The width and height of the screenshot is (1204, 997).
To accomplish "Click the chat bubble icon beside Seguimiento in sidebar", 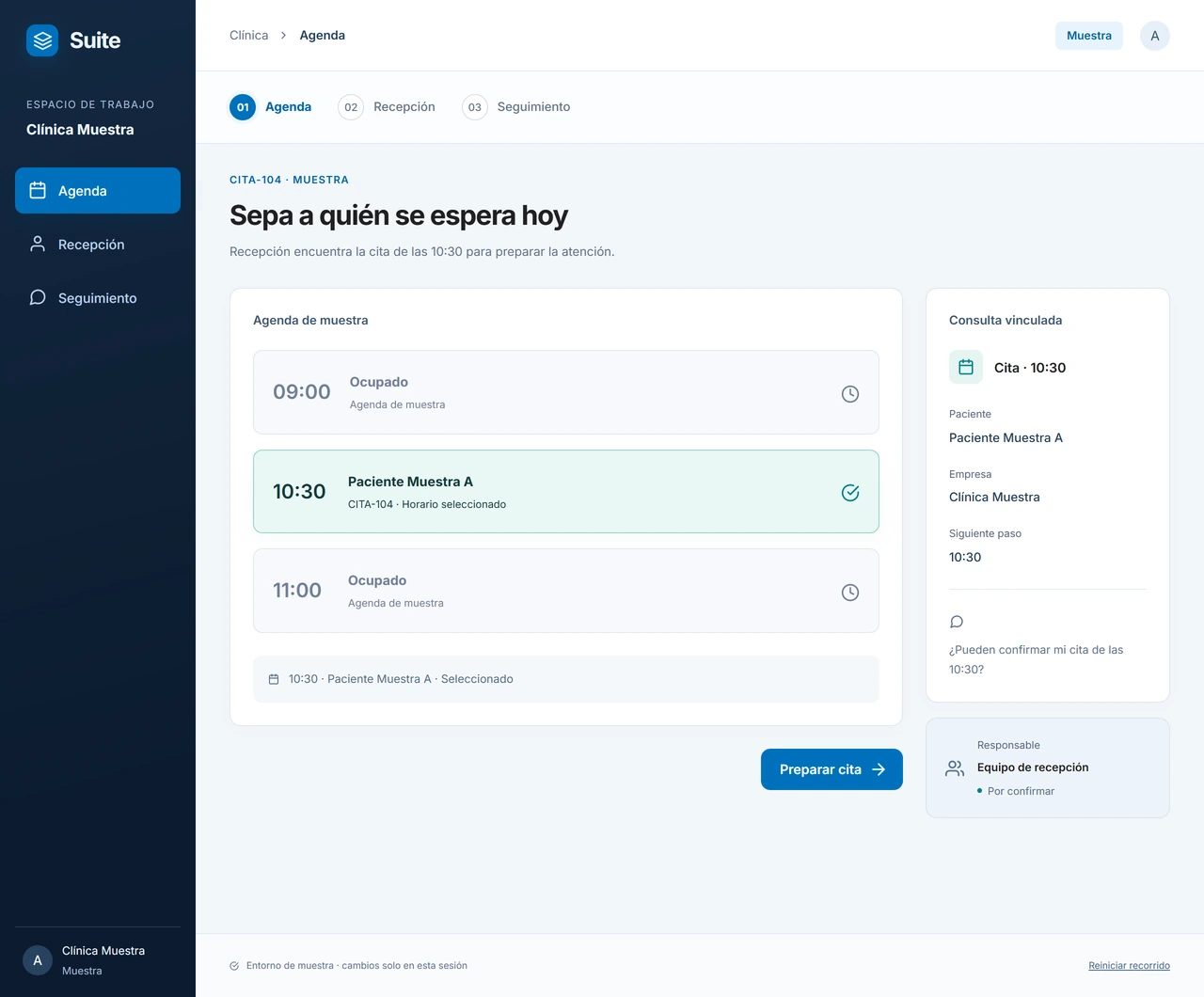I will click(38, 297).
